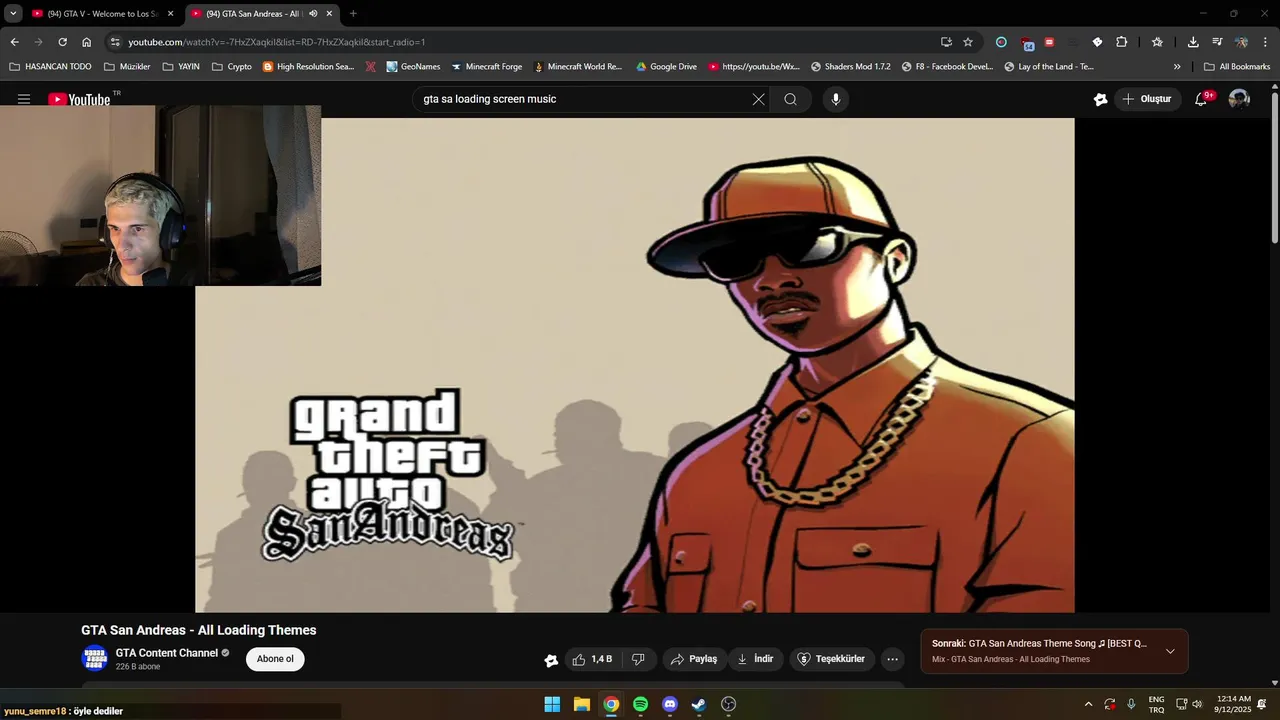This screenshot has height=720, width=1280.
Task: Open the GeoNames bookmark
Action: click(x=413, y=67)
